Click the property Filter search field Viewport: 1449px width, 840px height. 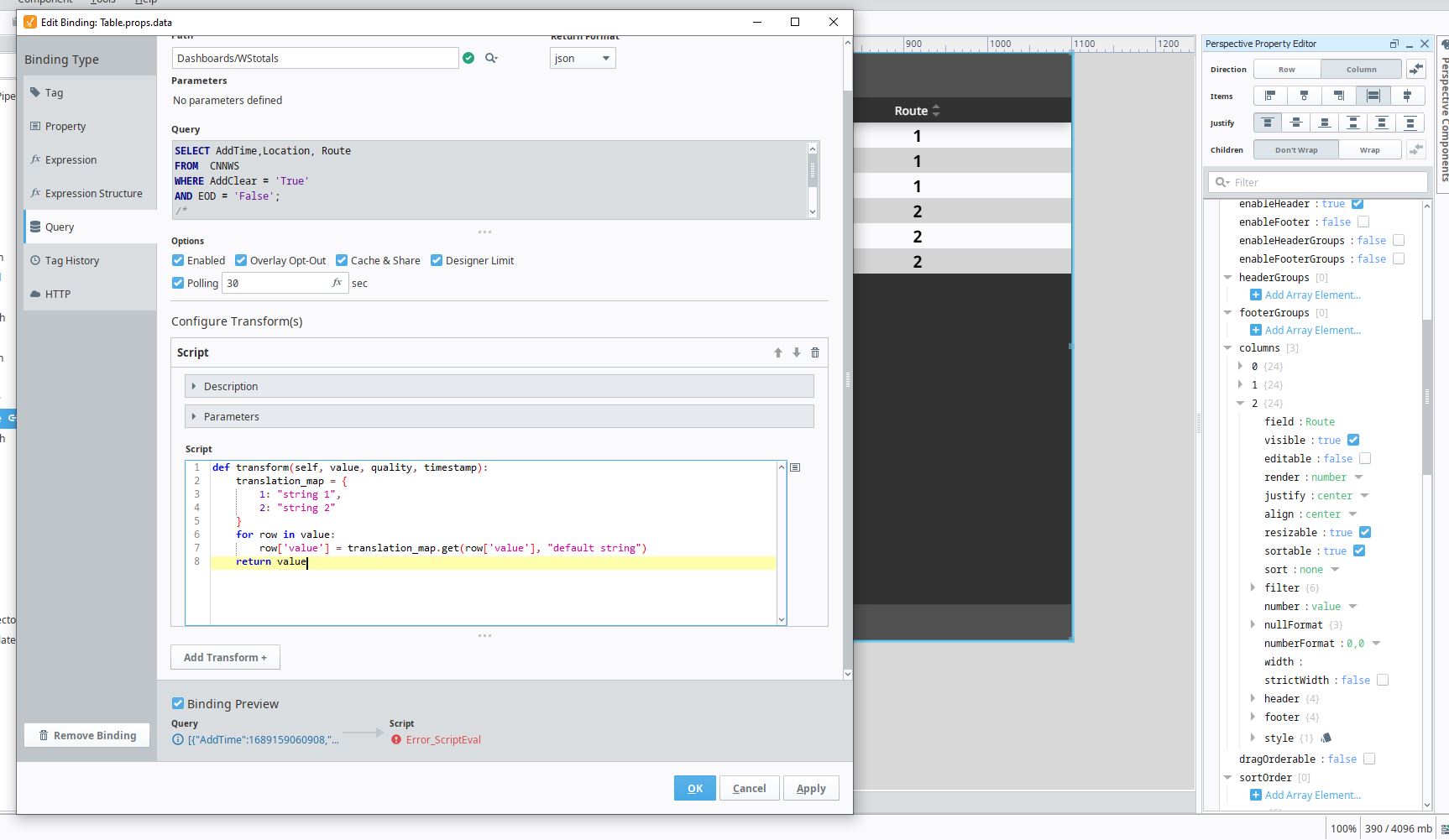coord(1318,182)
